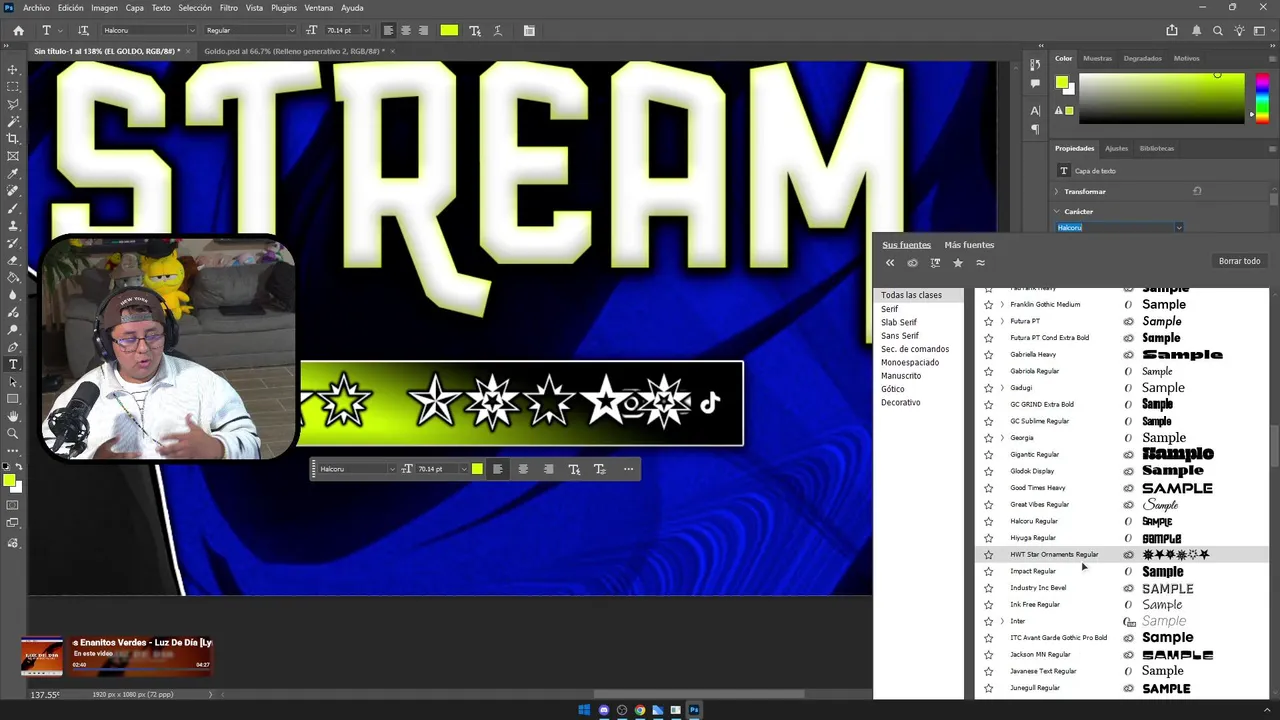Open font family dropdown in options bar
This screenshot has height=720, width=1280.
(x=191, y=30)
